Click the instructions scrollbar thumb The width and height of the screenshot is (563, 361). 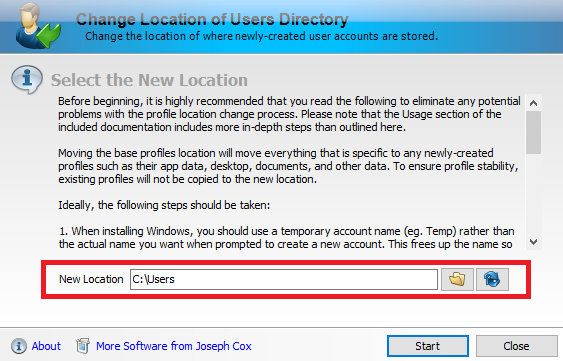(x=534, y=132)
